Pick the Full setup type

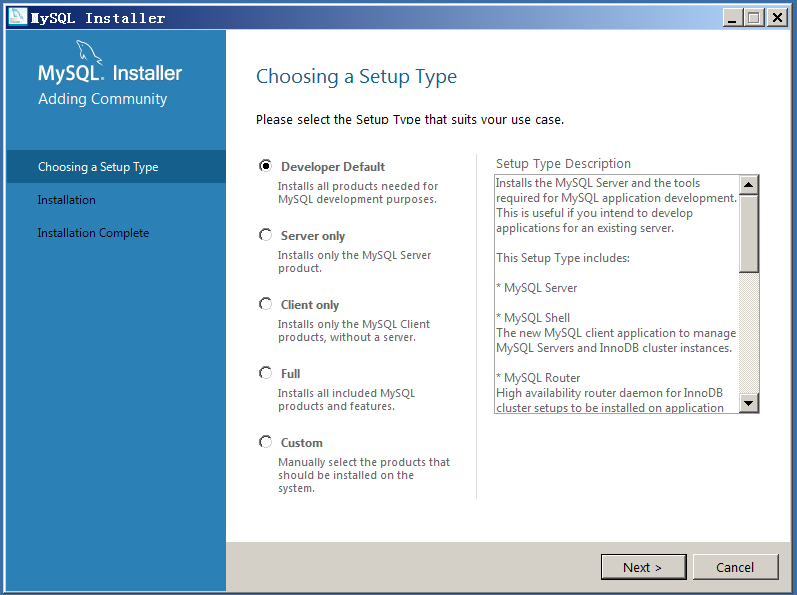(265, 373)
